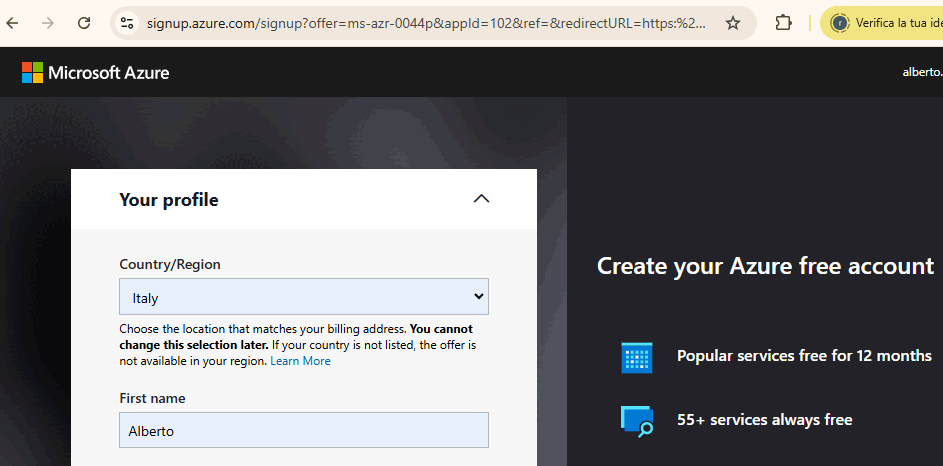The height and width of the screenshot is (466, 943).
Task: Click Popular services free for 12 months text
Action: tap(804, 355)
